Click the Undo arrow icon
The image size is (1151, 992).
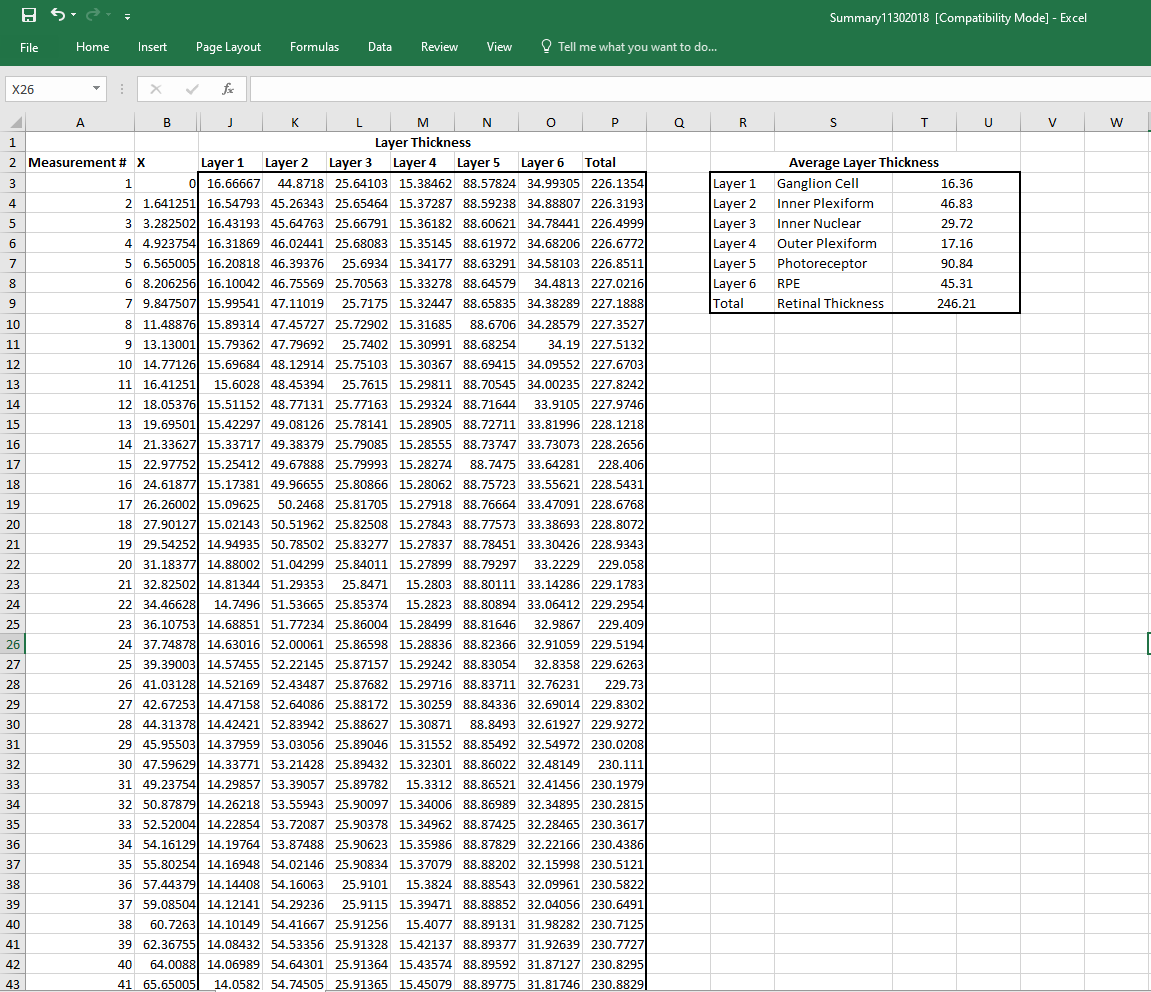tap(59, 15)
